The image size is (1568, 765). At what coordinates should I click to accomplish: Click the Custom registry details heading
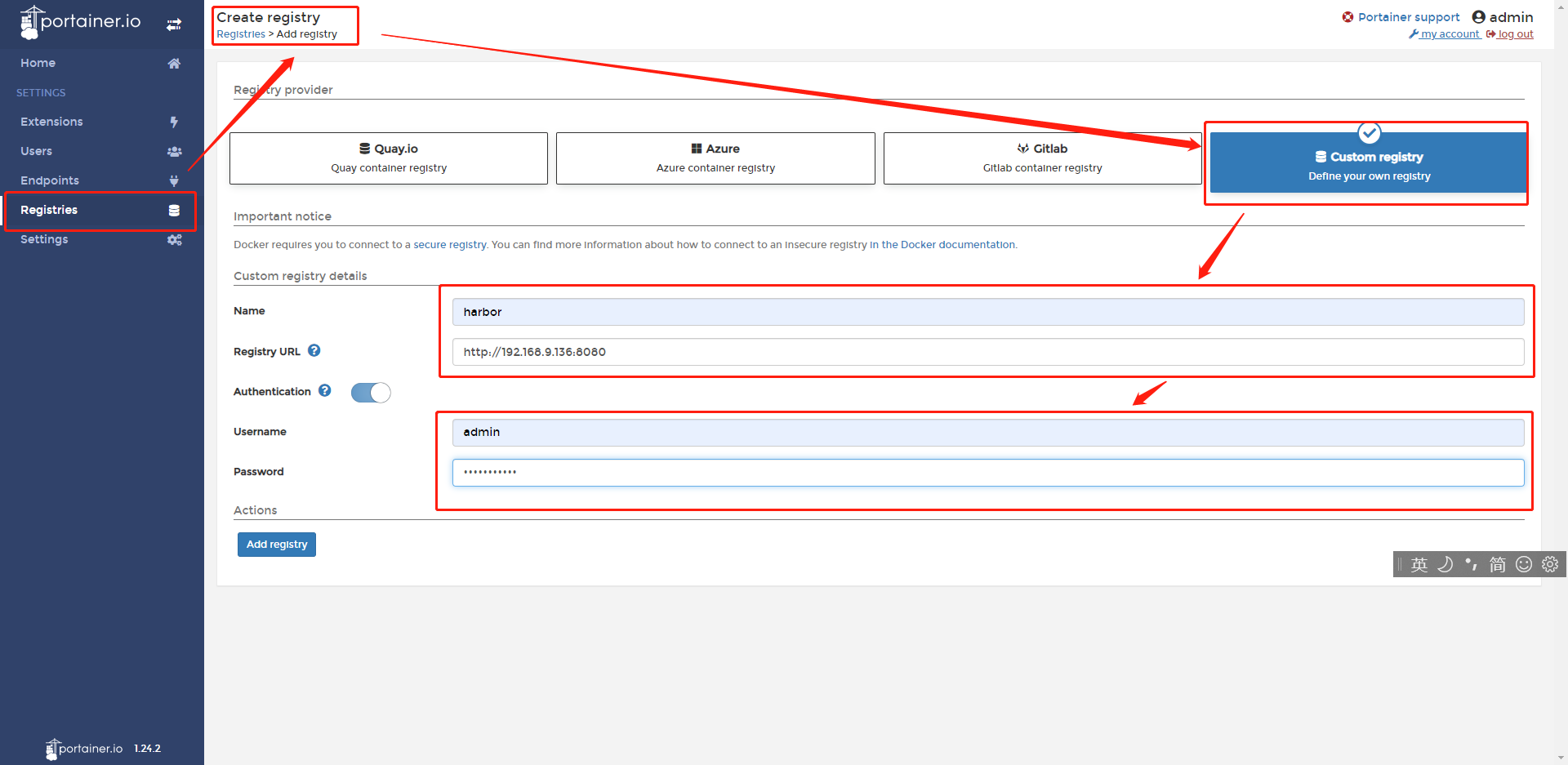click(301, 276)
